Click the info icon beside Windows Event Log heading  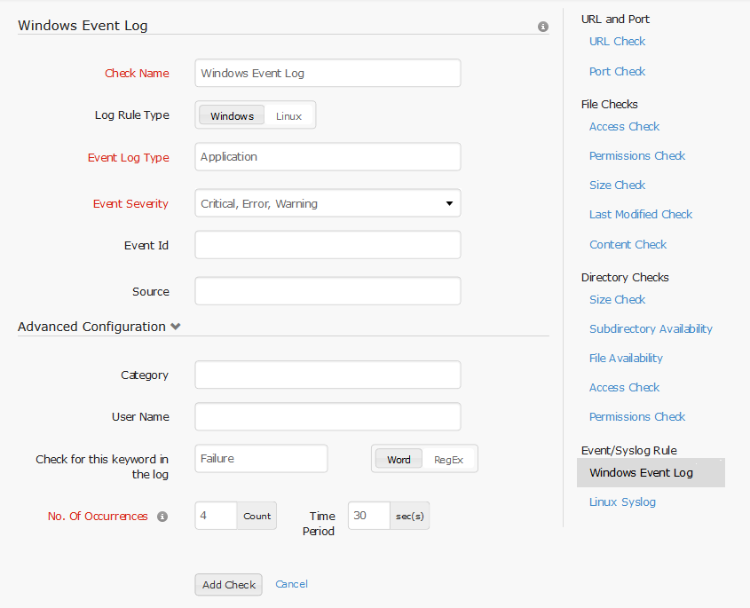tap(543, 27)
